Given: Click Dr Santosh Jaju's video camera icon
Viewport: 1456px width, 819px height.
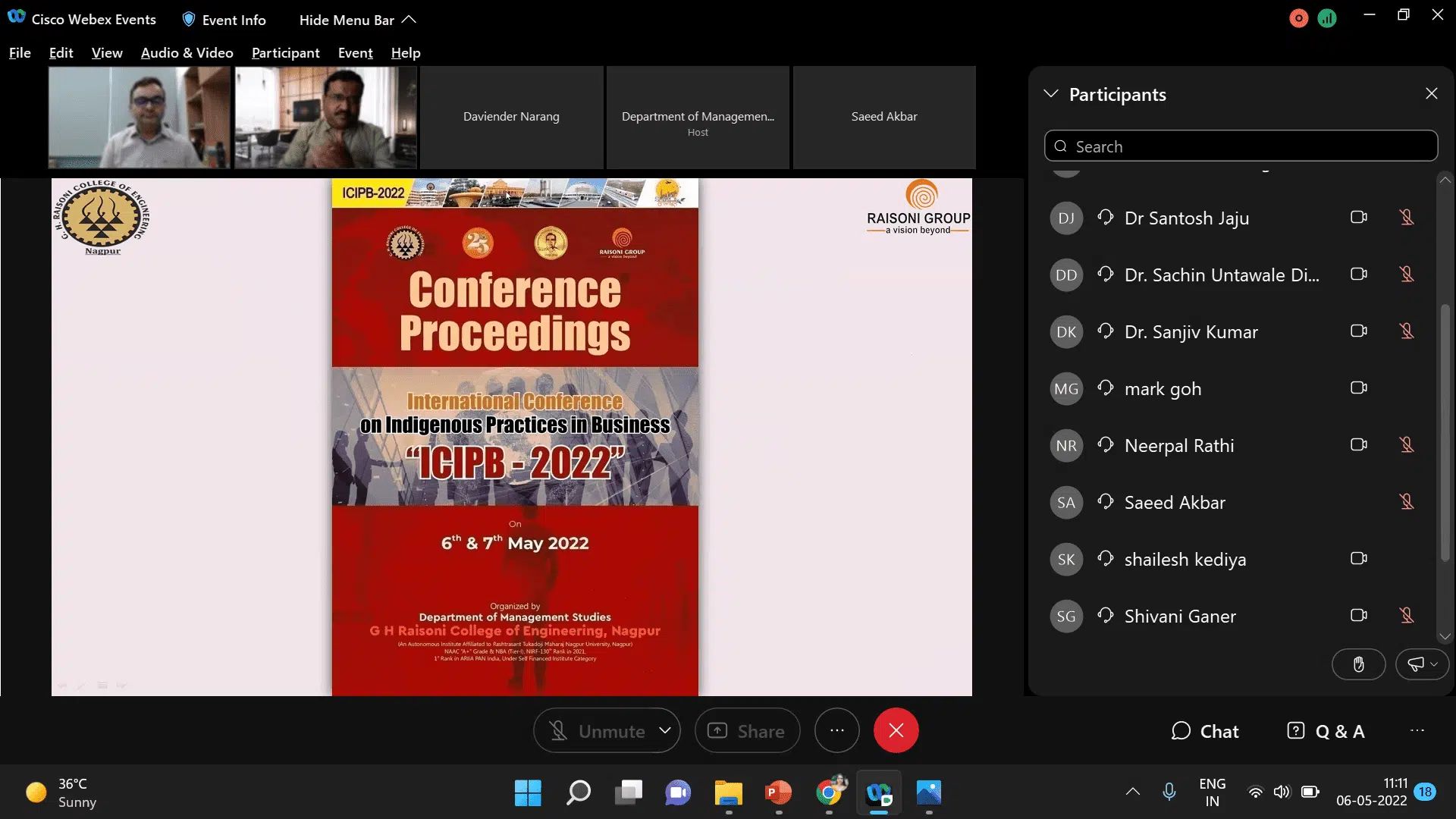Looking at the screenshot, I should [x=1358, y=218].
